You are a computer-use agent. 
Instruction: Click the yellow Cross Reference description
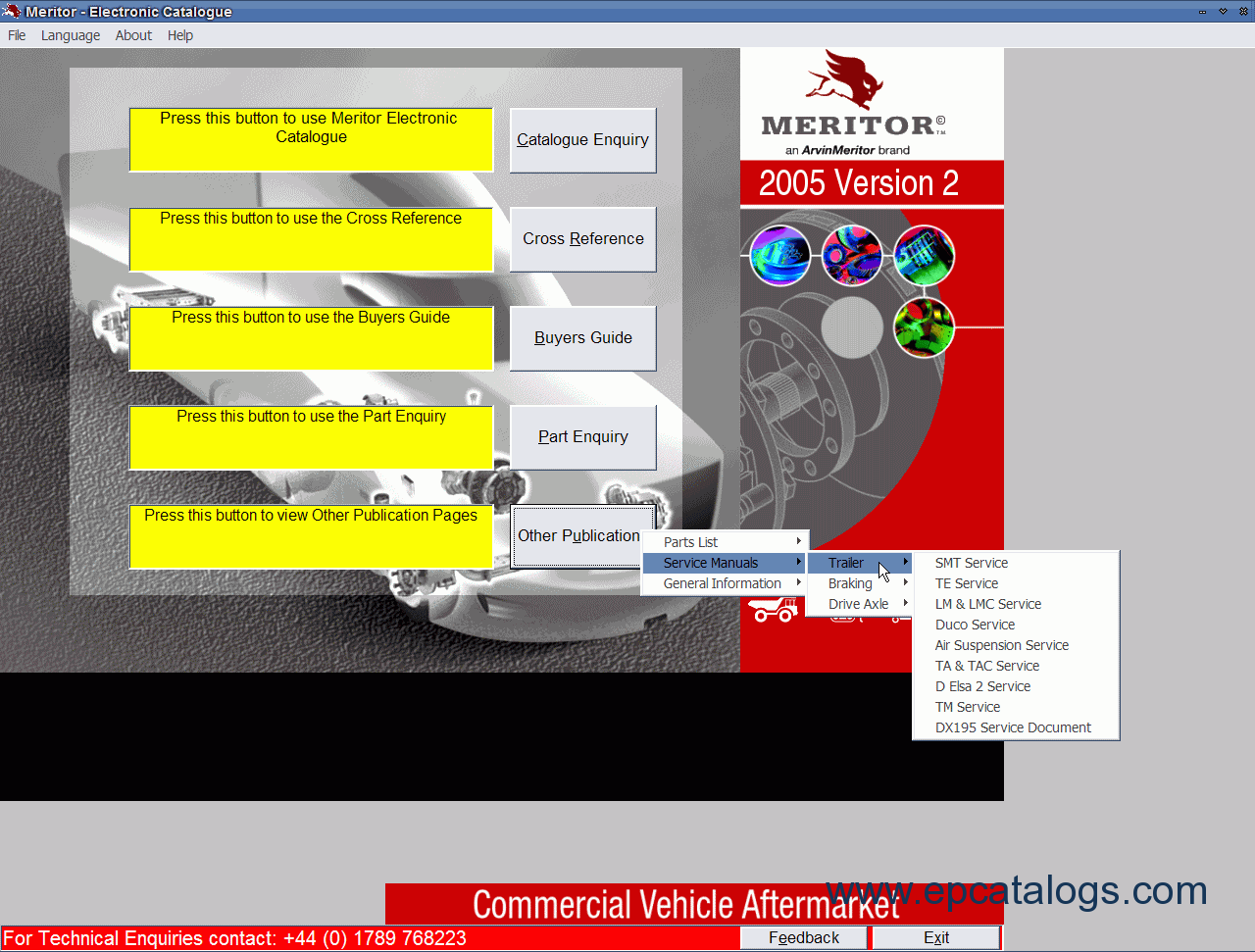click(x=311, y=239)
